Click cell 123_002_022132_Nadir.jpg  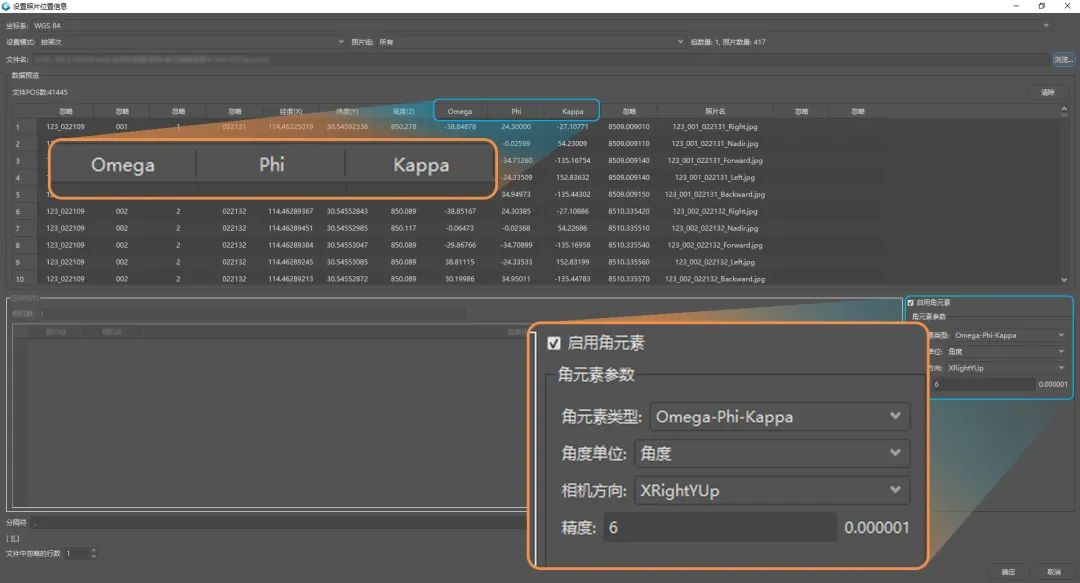(715, 228)
